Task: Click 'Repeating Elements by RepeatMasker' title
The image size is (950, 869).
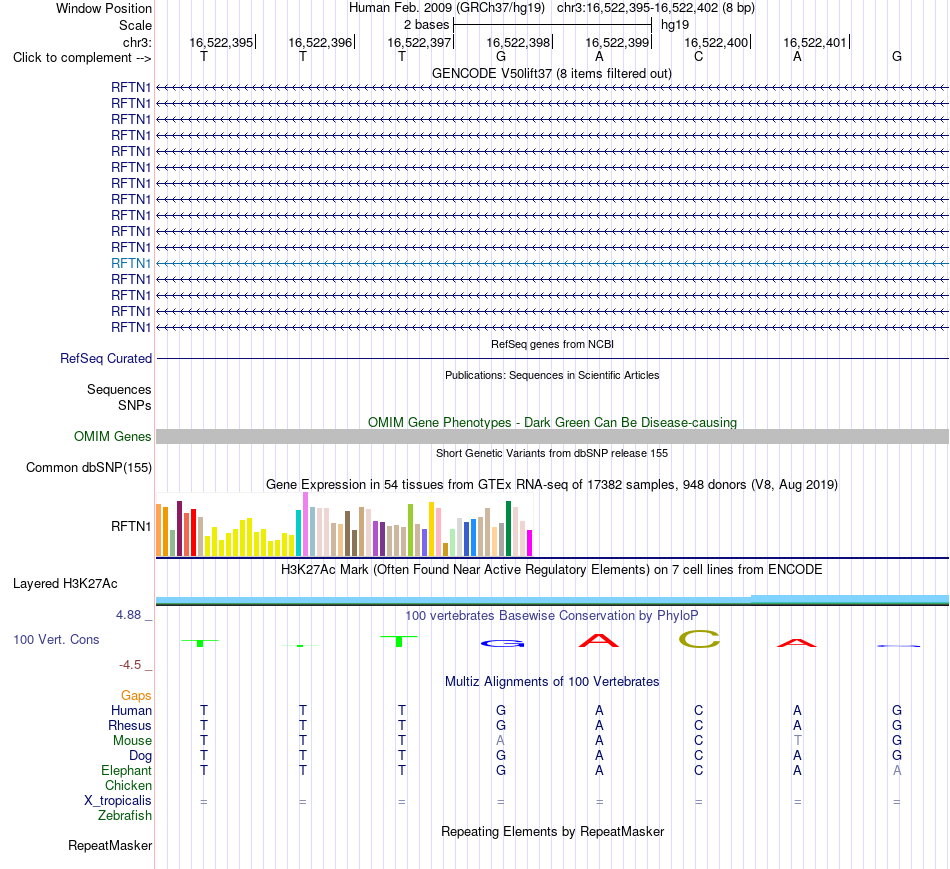Action: [x=552, y=831]
